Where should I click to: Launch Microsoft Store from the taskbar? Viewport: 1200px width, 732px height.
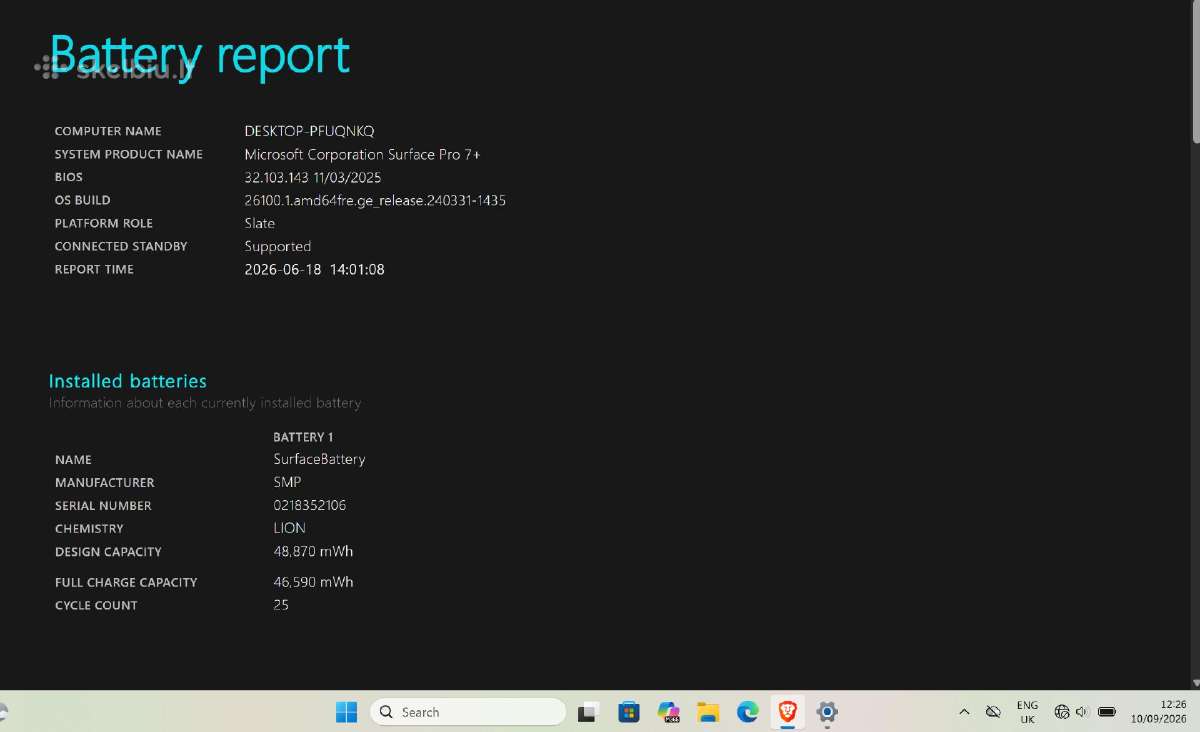click(x=628, y=712)
